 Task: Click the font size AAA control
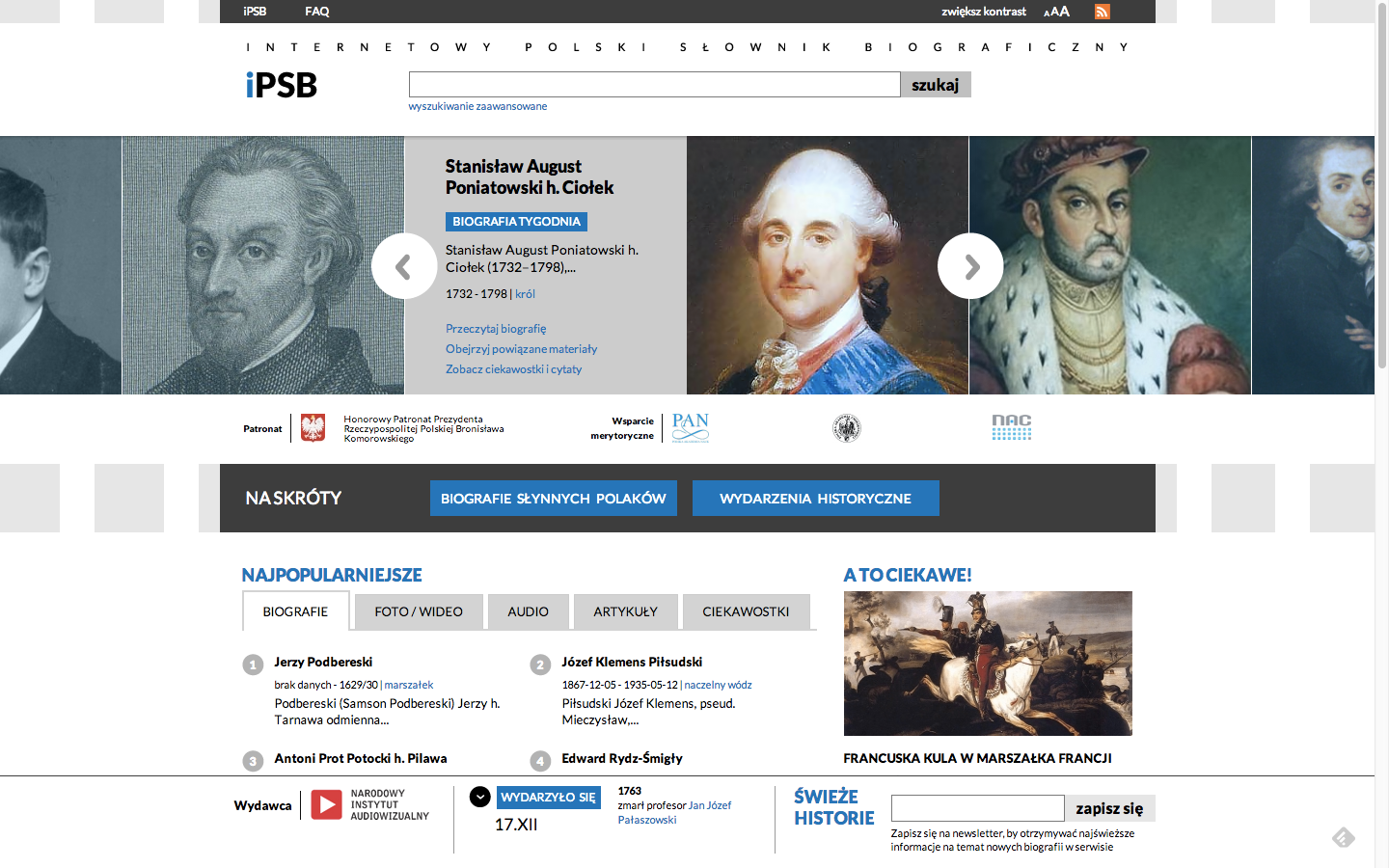[x=1056, y=12]
